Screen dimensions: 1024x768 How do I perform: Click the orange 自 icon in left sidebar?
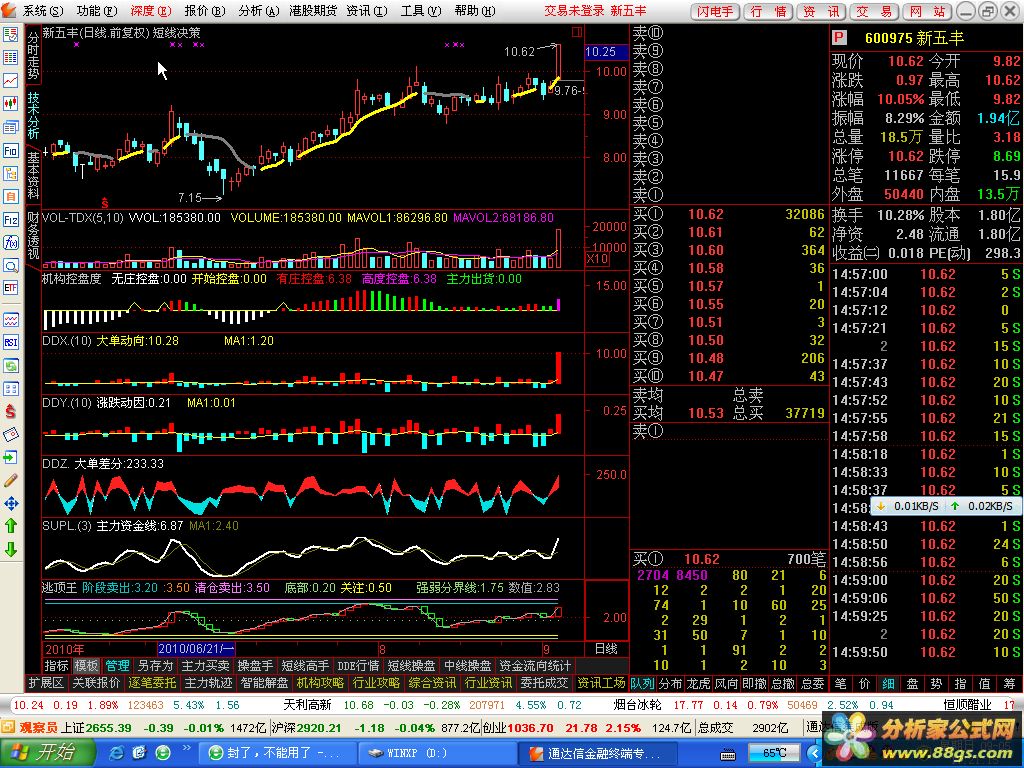pyautogui.click(x=10, y=196)
